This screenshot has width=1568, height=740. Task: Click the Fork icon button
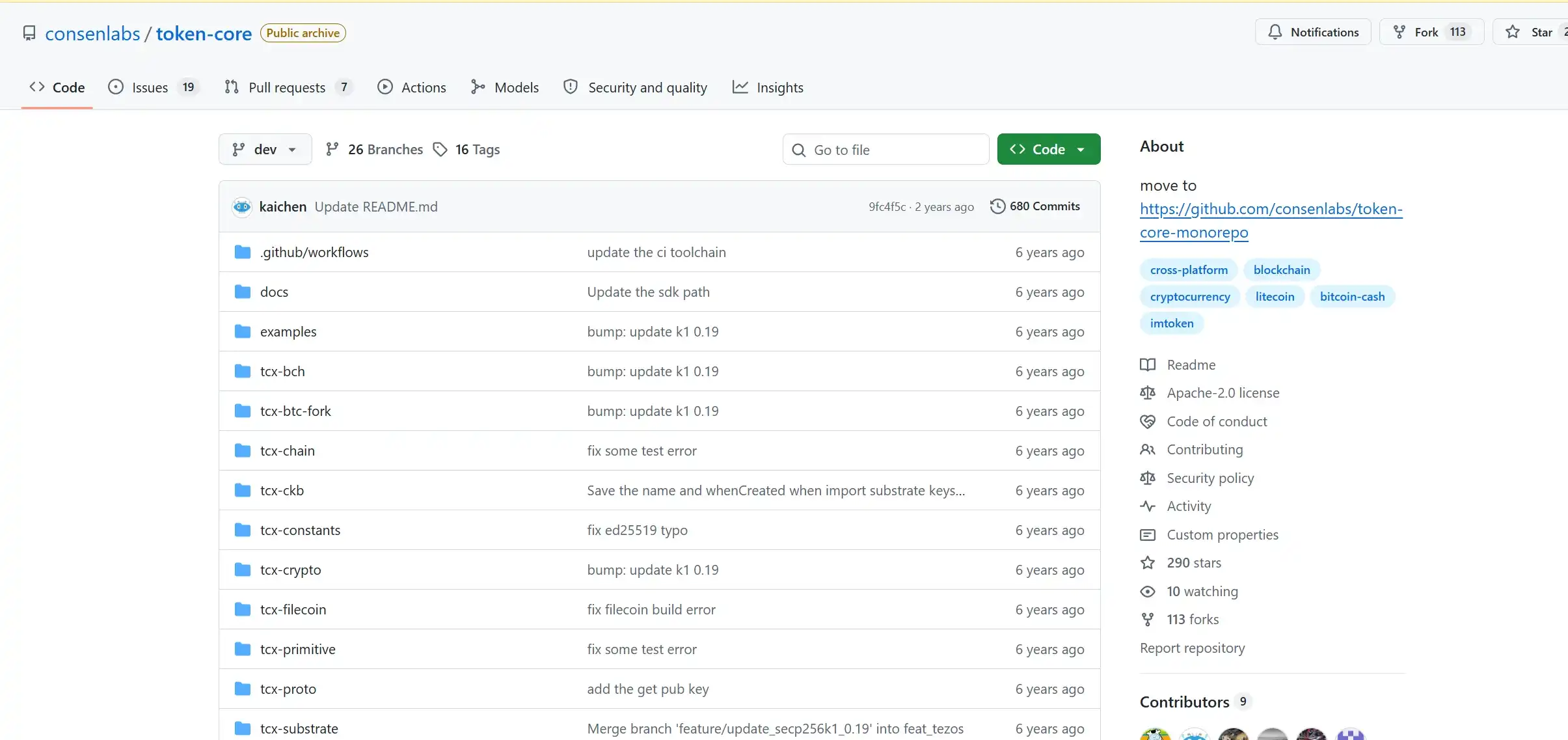coord(1399,32)
